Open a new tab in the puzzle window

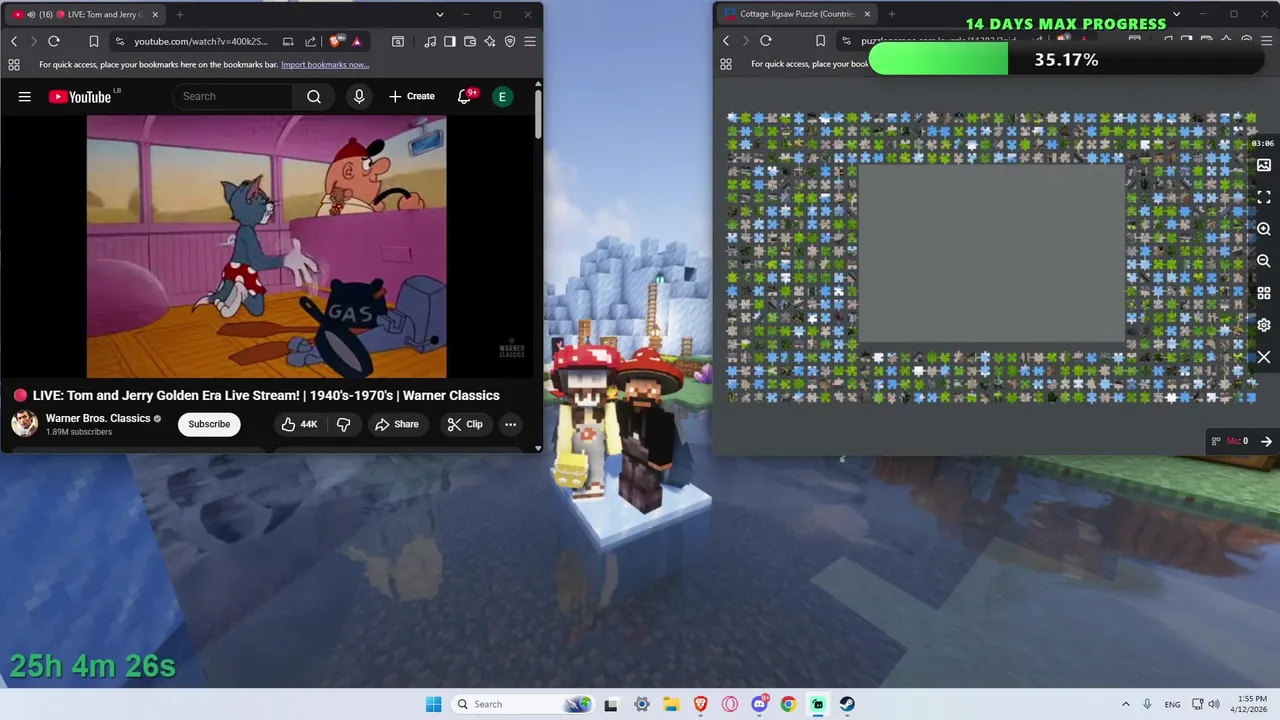892,14
